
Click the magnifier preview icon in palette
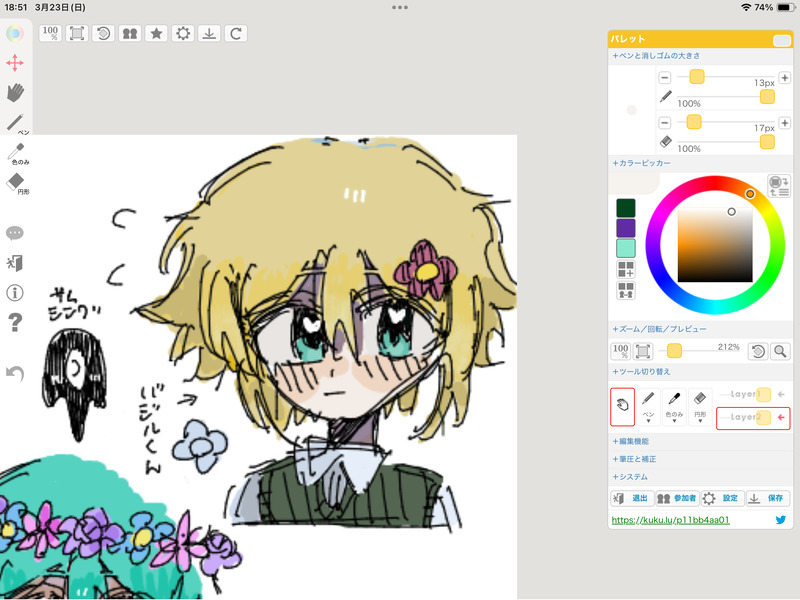[780, 351]
